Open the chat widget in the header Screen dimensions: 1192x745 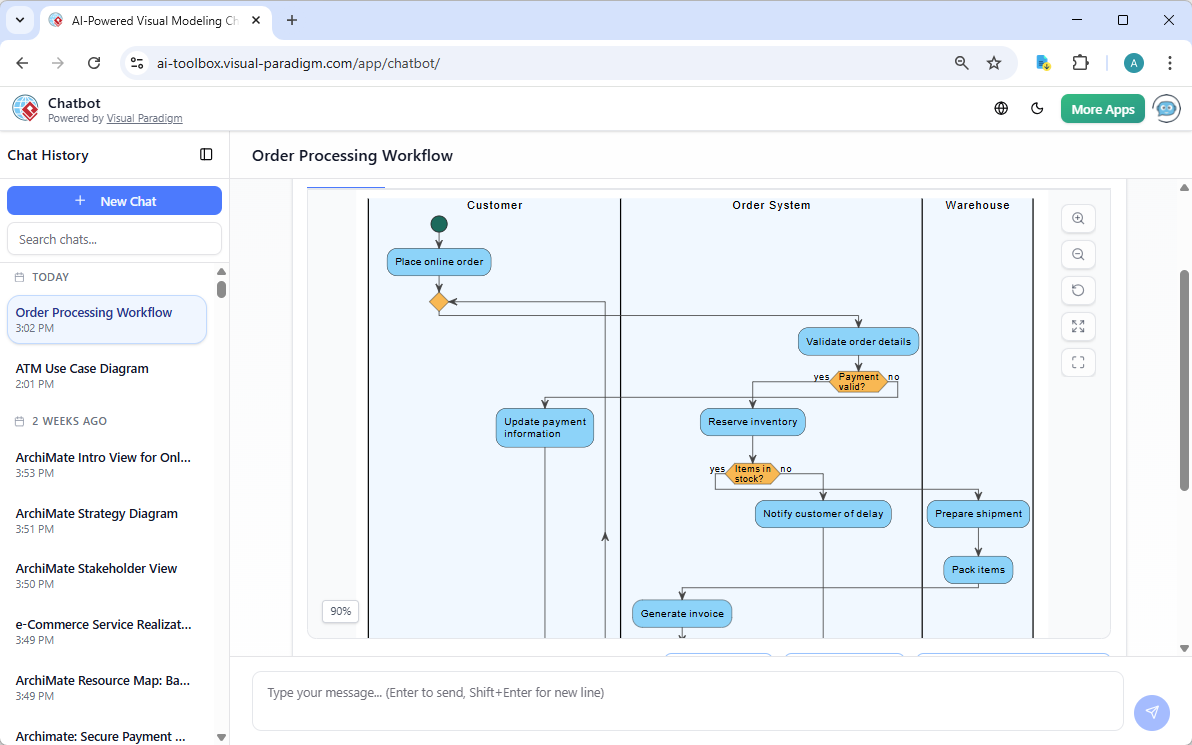click(x=1166, y=108)
